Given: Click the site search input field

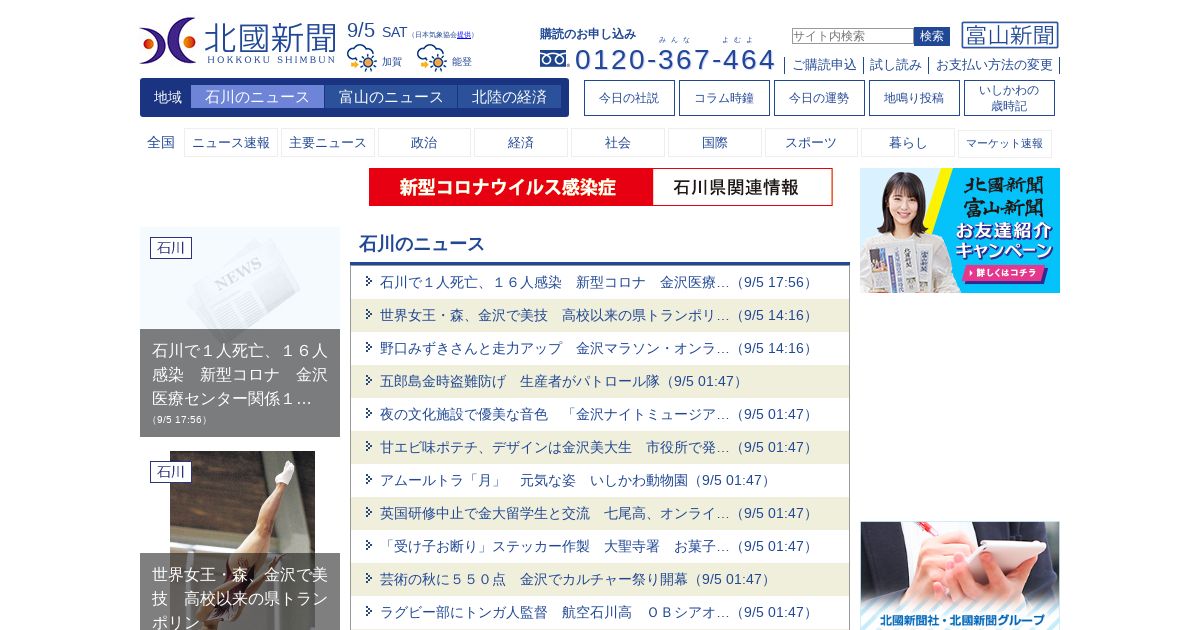Looking at the screenshot, I should click(853, 36).
